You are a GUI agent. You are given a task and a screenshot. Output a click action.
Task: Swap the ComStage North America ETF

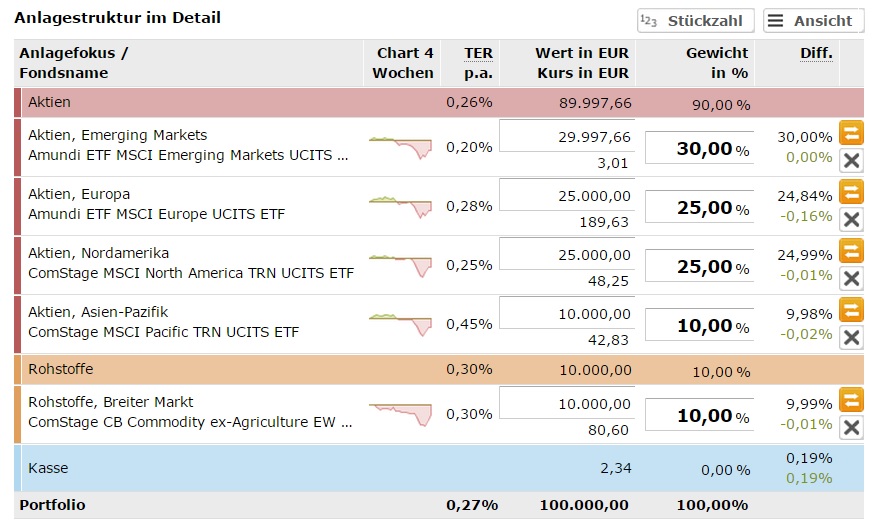851,250
